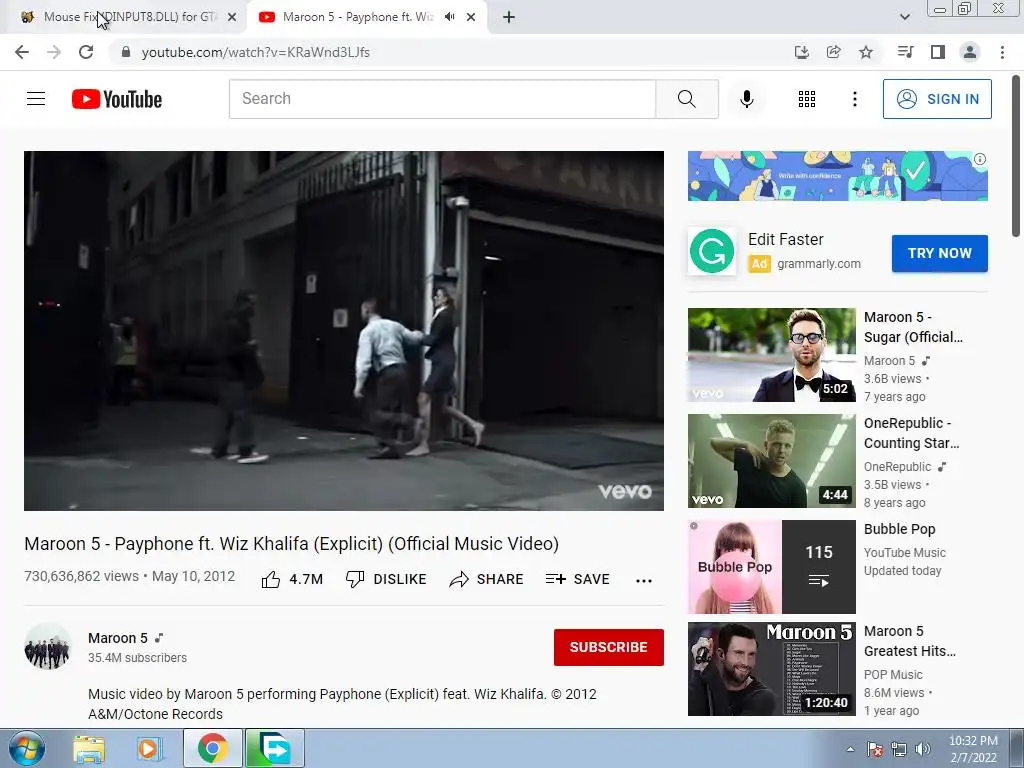
Task: Click the SIGN IN button
Action: (x=937, y=99)
